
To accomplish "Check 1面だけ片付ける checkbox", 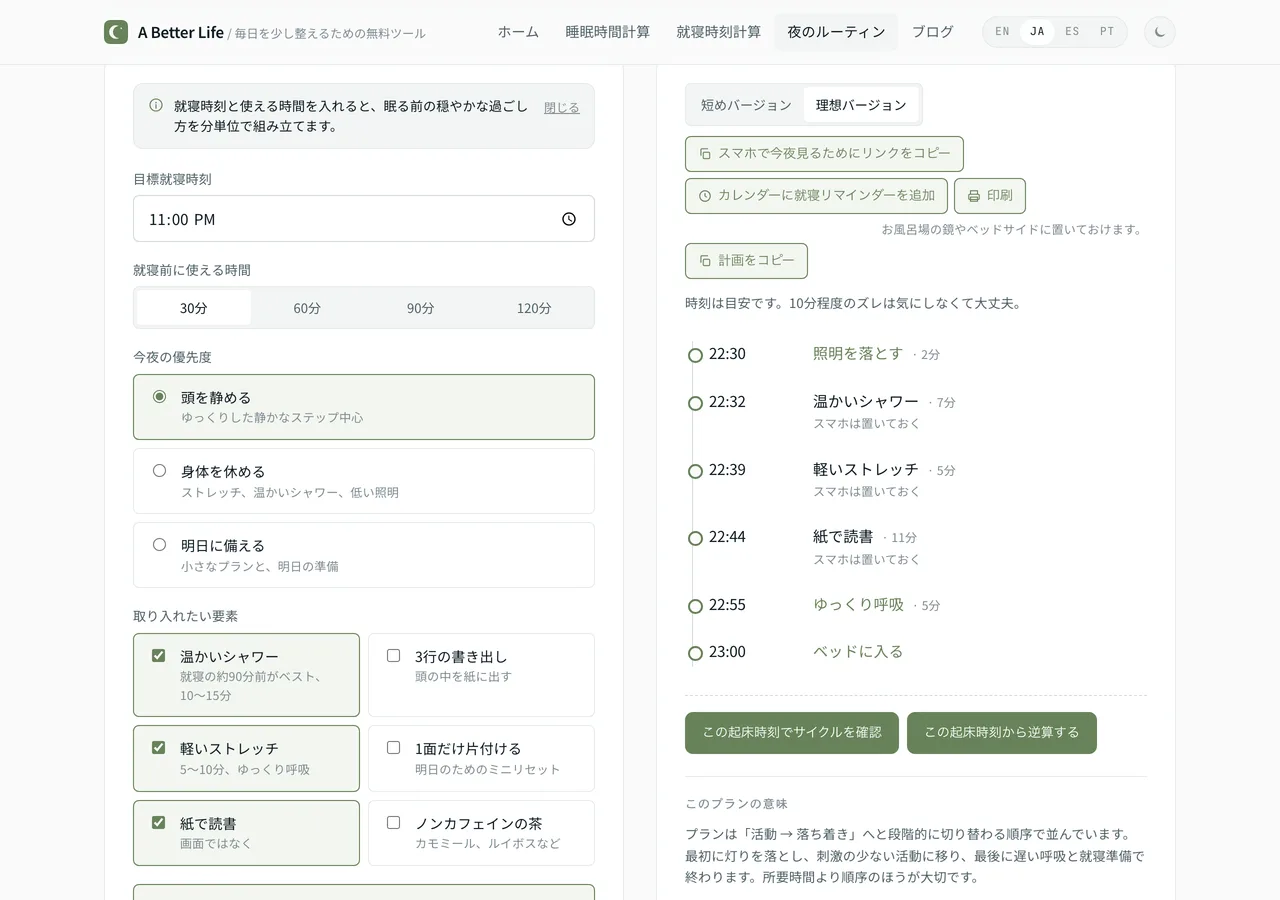I will click(393, 747).
